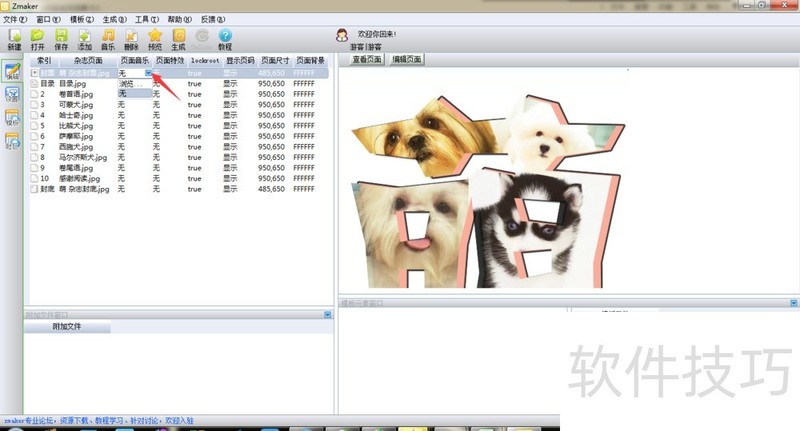Open the 页面音乐 dropdown arrow in first row
This screenshot has width=800, height=431.
click(x=148, y=73)
